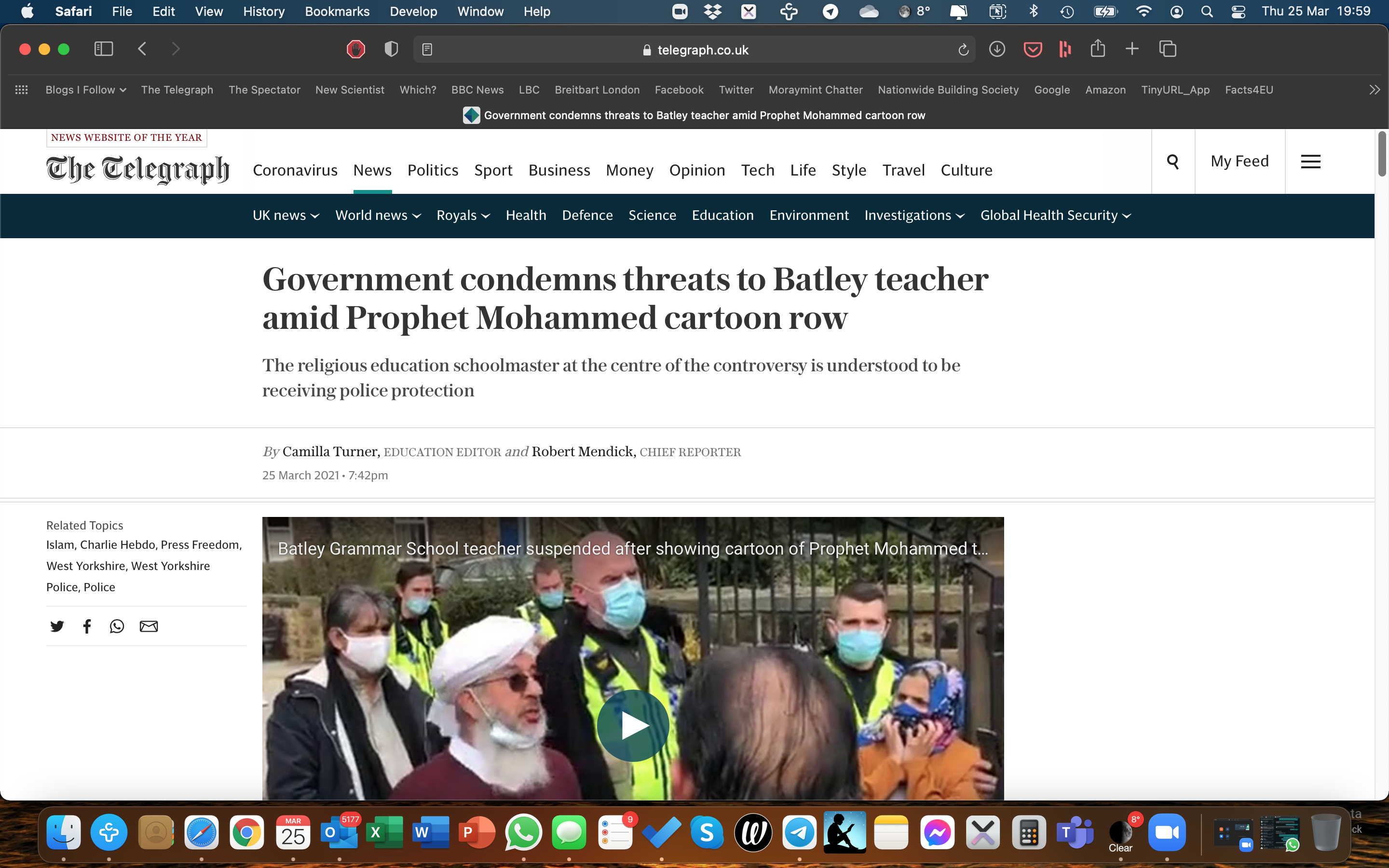Open the Telegraph site search magnifier
This screenshot has height=868, width=1389.
click(1172, 162)
